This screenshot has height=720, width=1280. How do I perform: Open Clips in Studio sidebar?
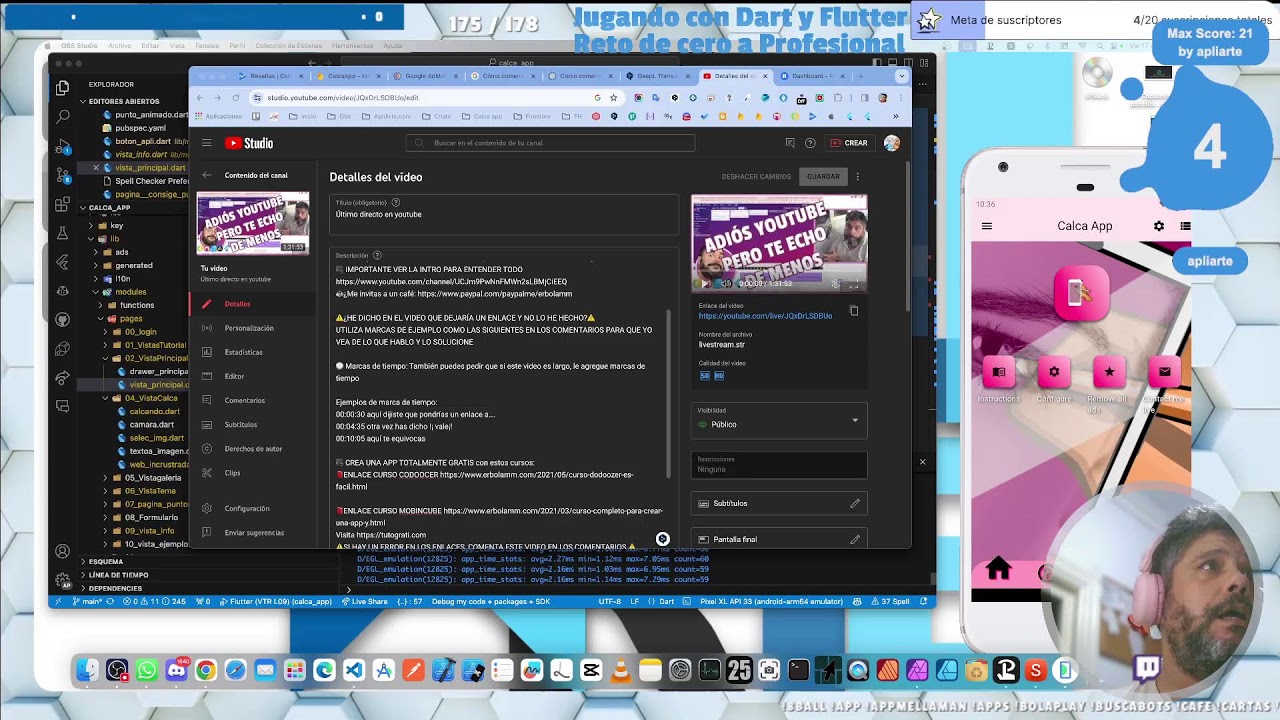tap(252, 473)
